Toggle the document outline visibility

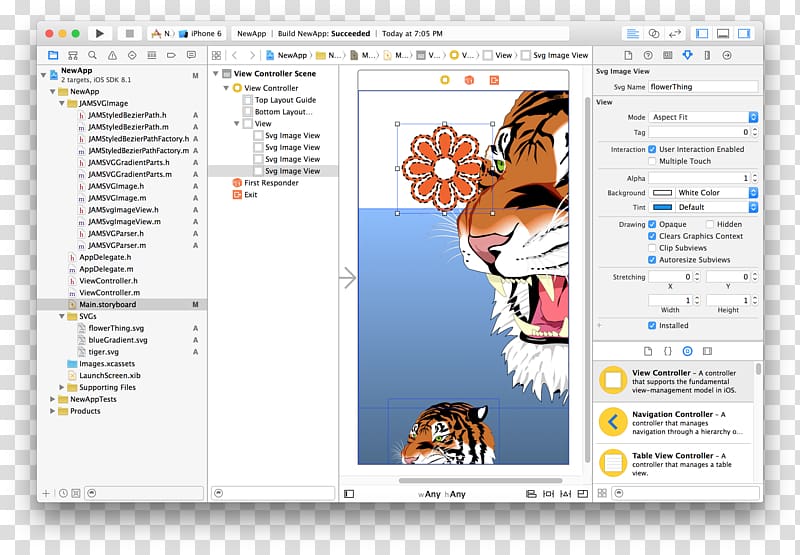(x=349, y=494)
